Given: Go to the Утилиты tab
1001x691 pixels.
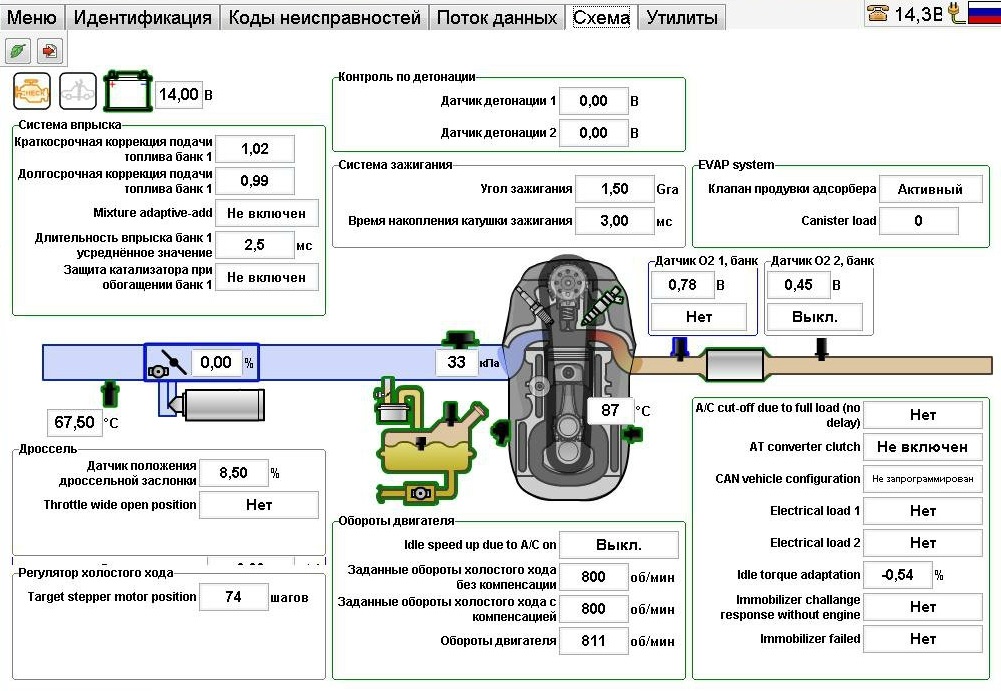Looking at the screenshot, I should 681,17.
